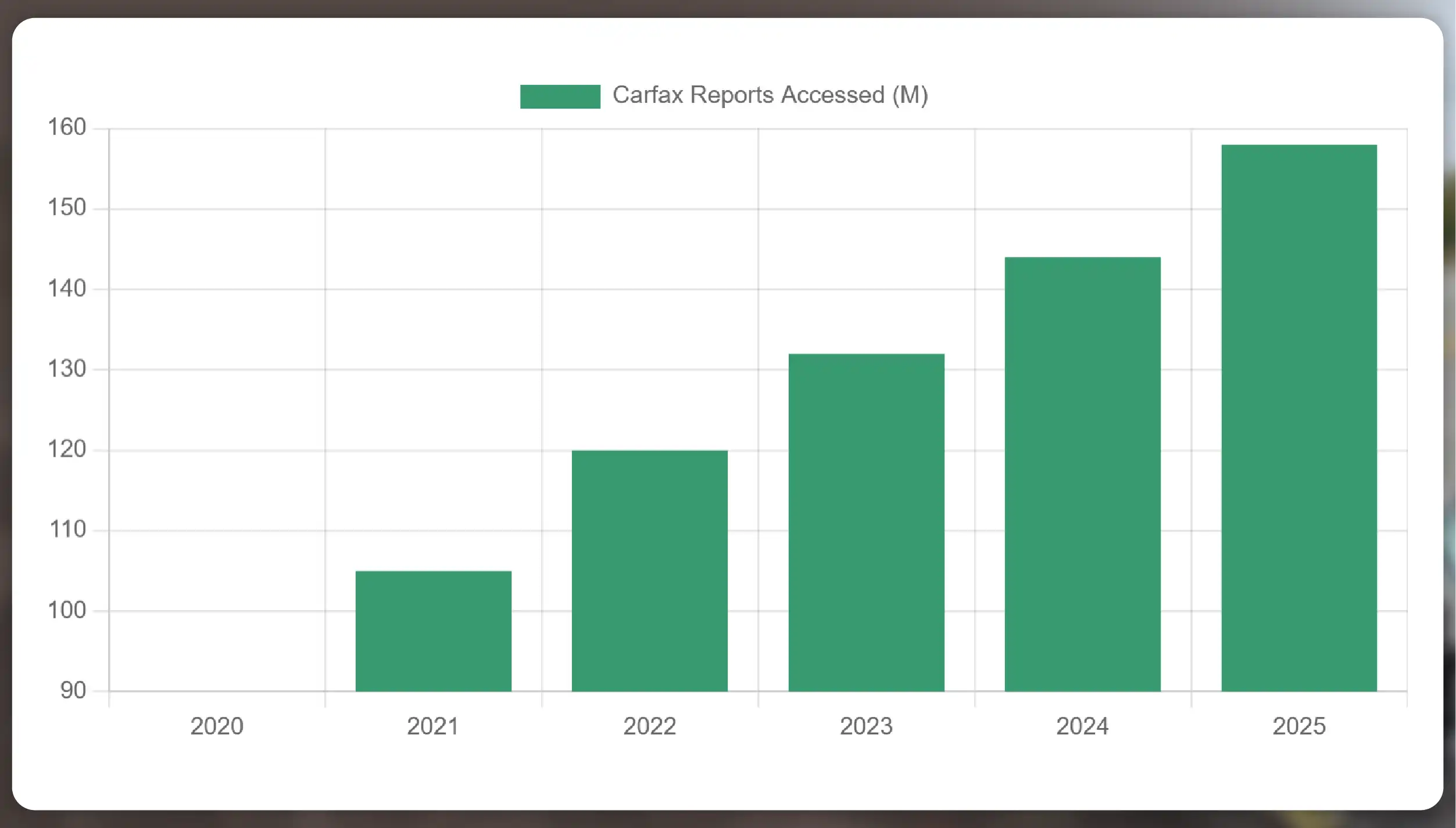This screenshot has height=828, width=1456.
Task: Click the 120 y-axis tick label
Action: click(x=67, y=449)
